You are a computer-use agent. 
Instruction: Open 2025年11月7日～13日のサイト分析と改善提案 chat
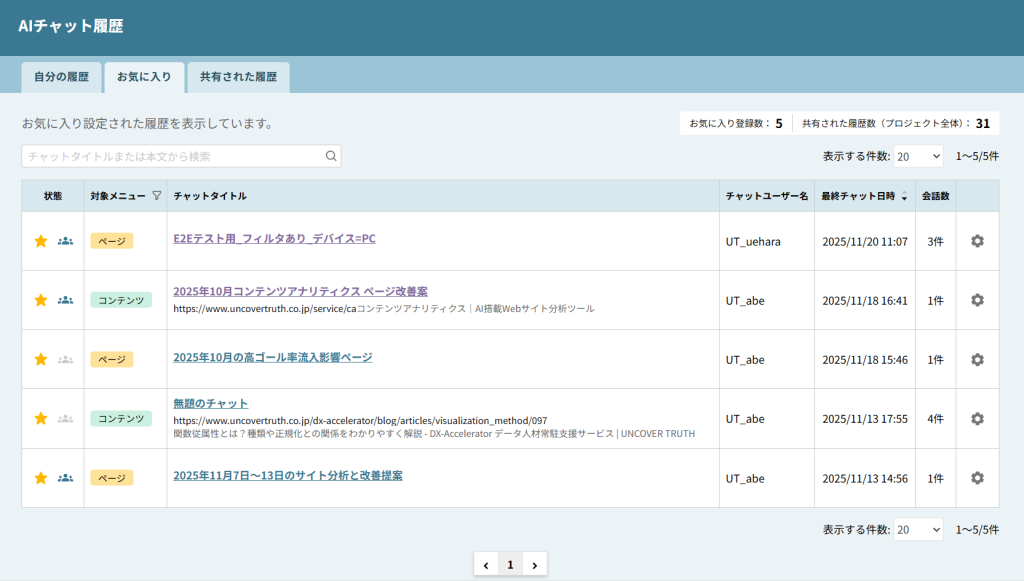pyautogui.click(x=288, y=476)
